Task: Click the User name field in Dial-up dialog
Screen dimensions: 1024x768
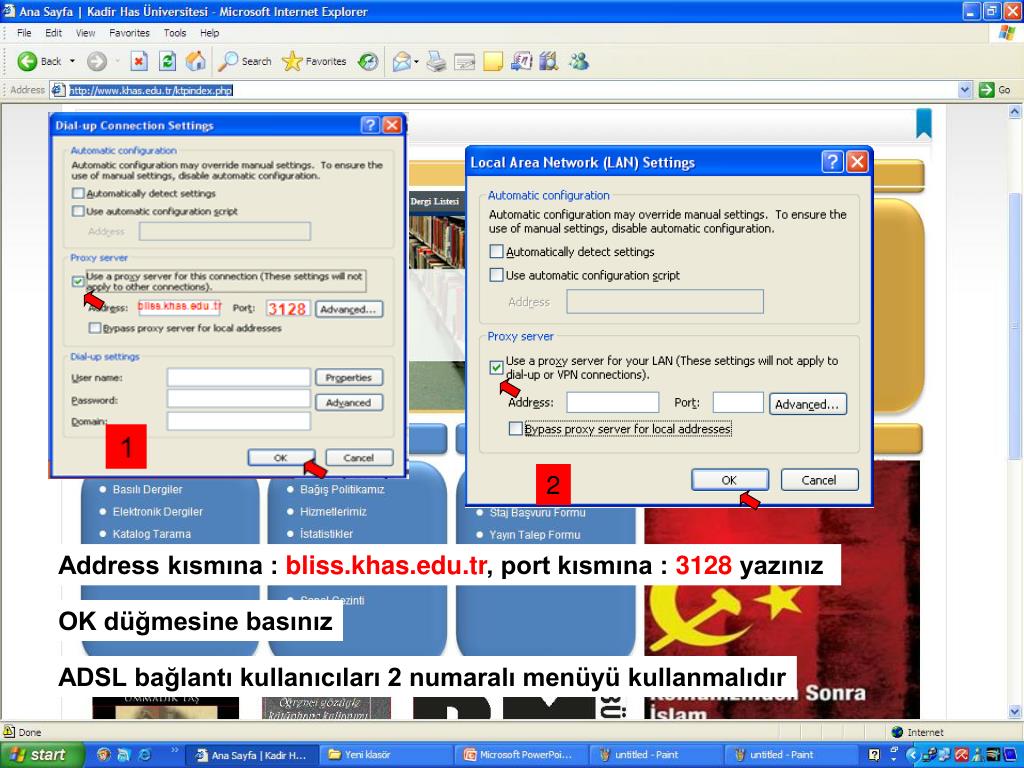Action: pyautogui.click(x=238, y=377)
